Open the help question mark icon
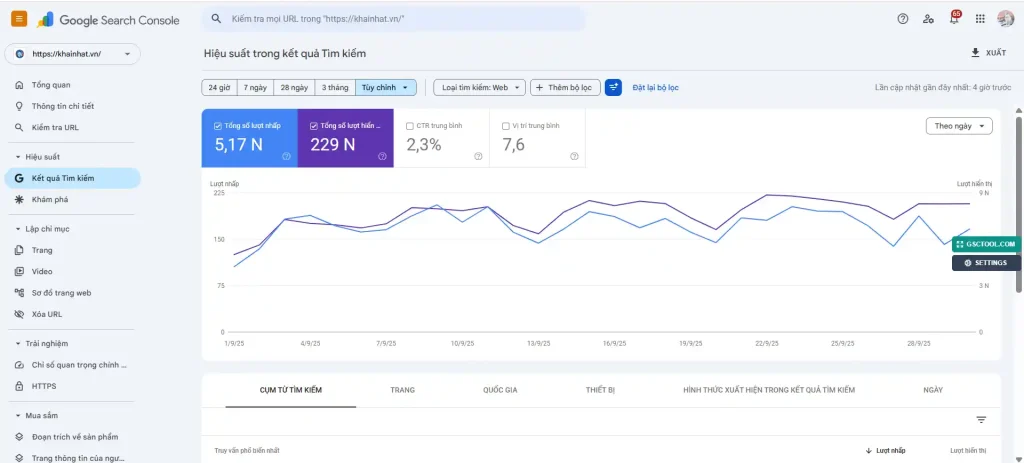Viewport: 1024px width, 463px height. click(x=903, y=19)
